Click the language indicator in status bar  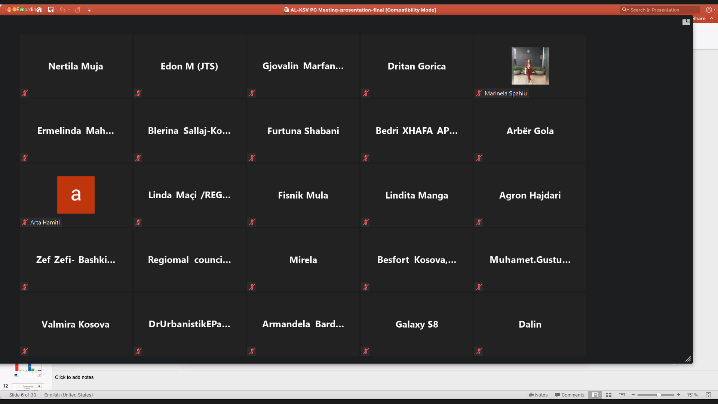pyautogui.click(x=69, y=395)
